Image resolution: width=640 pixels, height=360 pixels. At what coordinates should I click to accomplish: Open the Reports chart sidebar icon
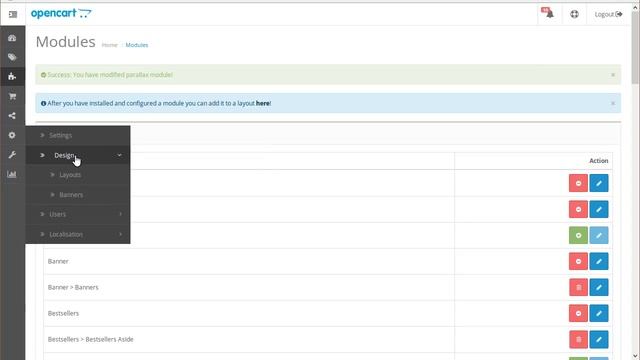pyautogui.click(x=12, y=174)
